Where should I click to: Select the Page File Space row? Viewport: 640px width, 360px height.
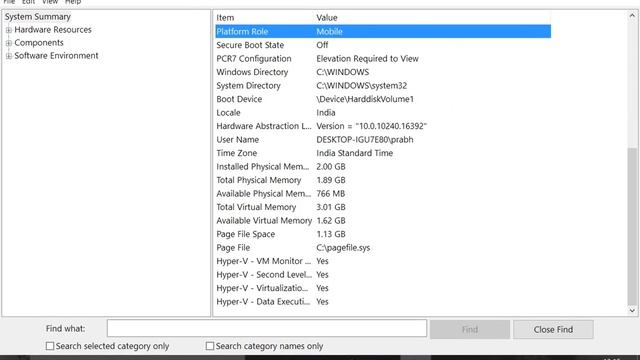(383, 234)
